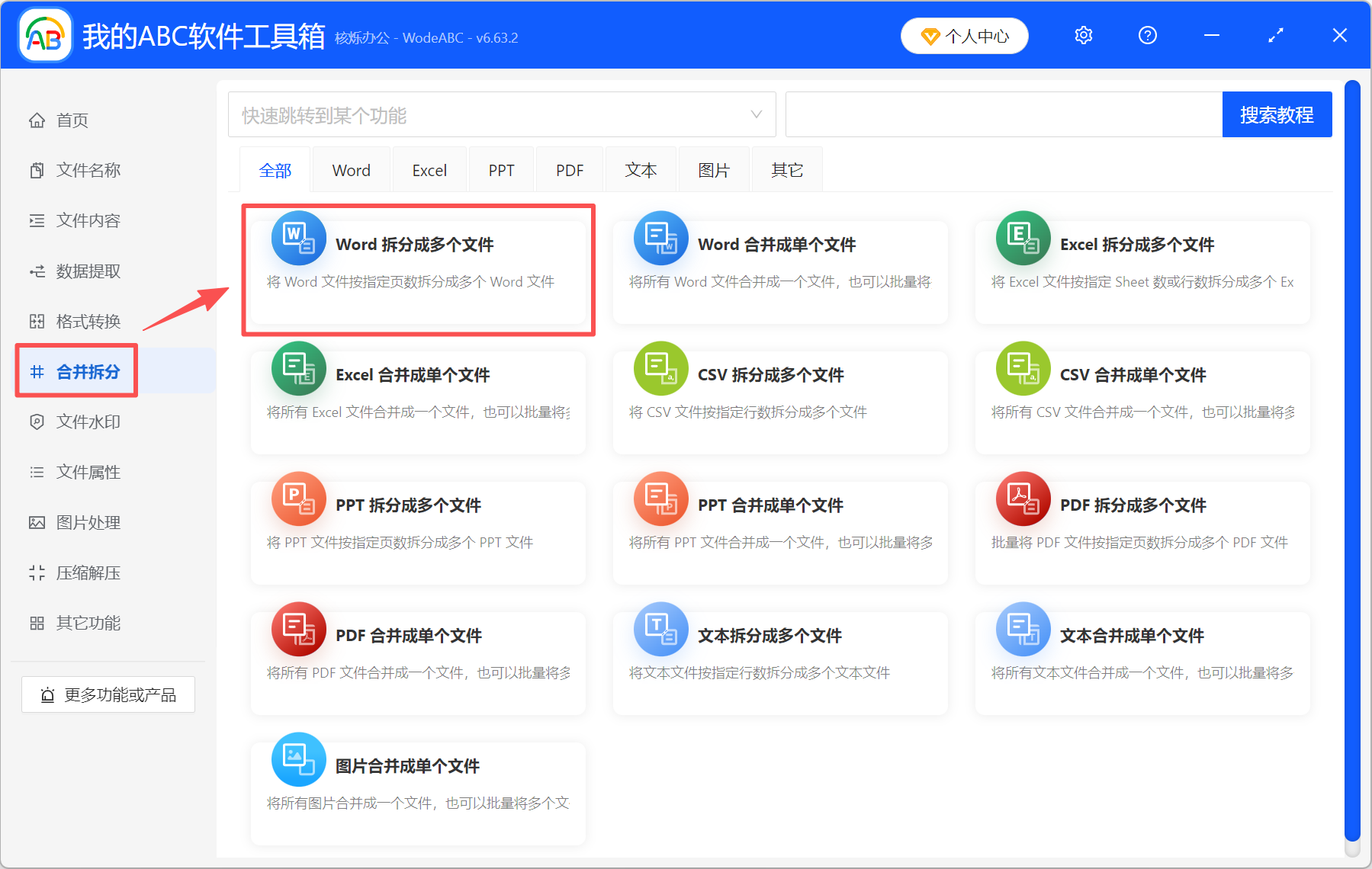Open the 数据提取 sidebar section

pos(88,271)
